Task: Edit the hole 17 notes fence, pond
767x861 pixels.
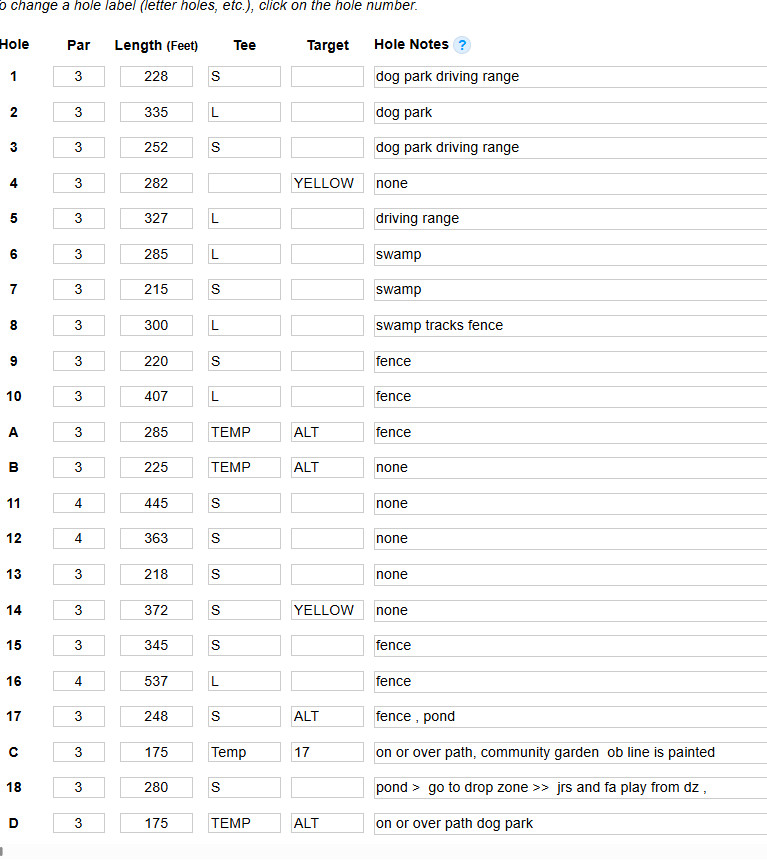Action: point(570,716)
